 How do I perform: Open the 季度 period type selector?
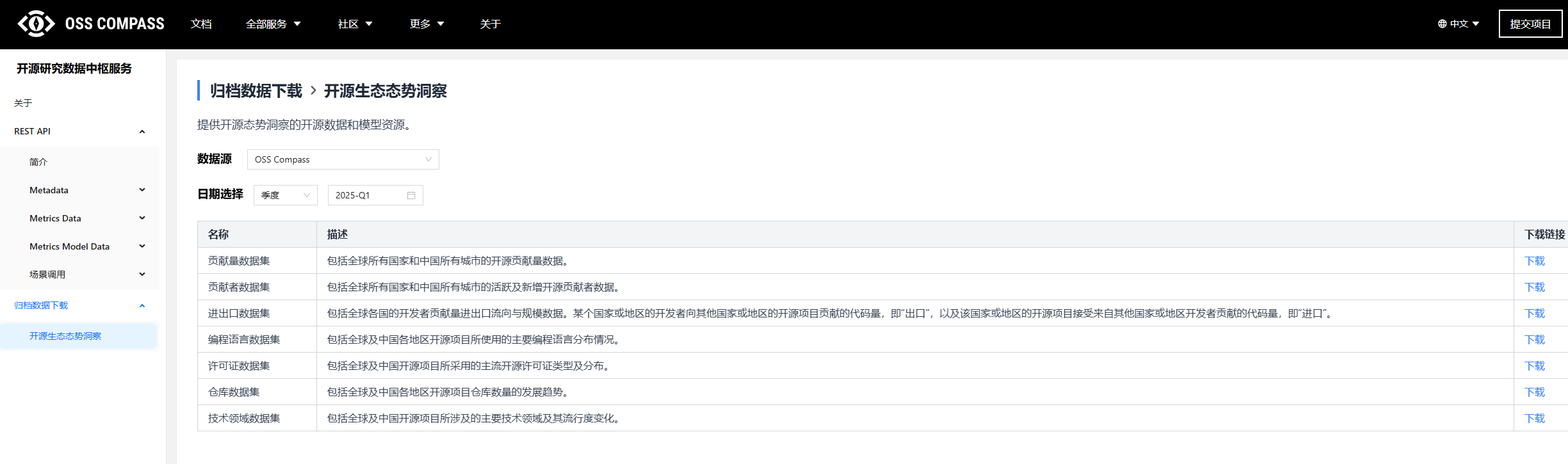(285, 195)
